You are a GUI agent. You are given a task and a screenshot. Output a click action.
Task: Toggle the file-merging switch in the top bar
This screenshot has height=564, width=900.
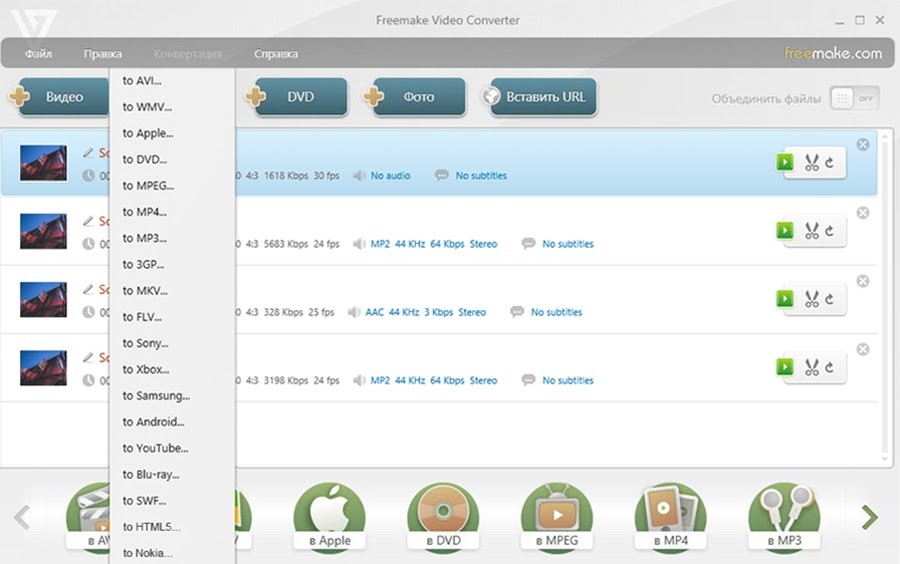point(855,99)
